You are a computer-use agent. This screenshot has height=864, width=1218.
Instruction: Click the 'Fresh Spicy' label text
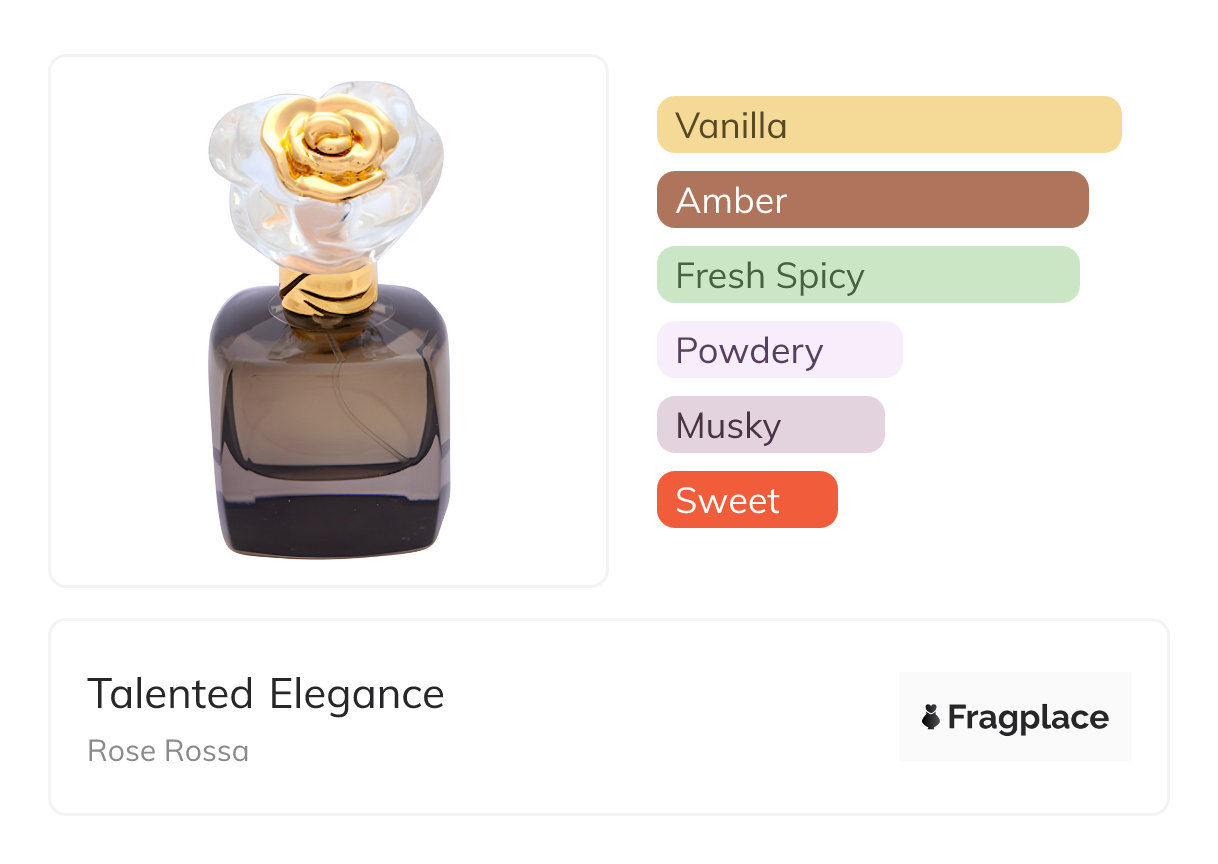[x=770, y=276]
